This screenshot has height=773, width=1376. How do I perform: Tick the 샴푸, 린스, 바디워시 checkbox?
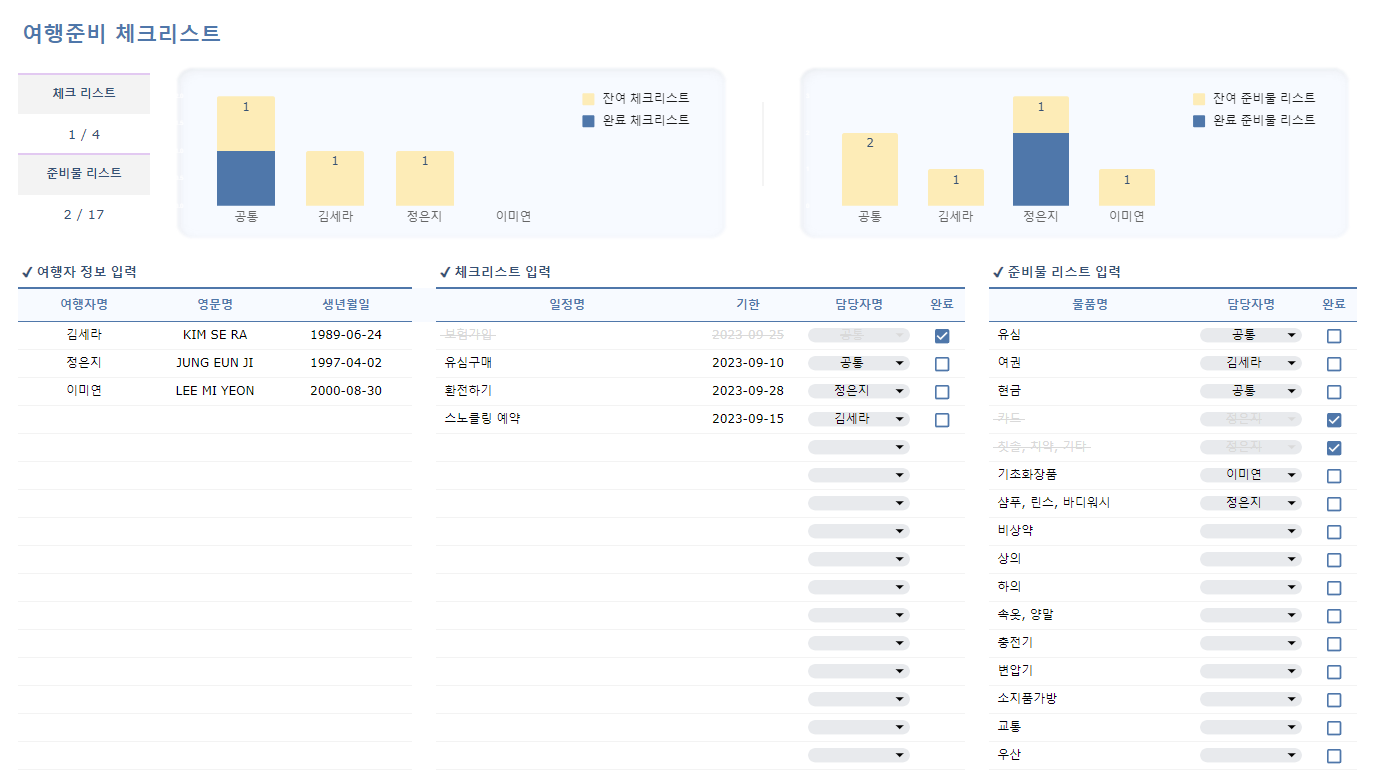pos(1334,504)
